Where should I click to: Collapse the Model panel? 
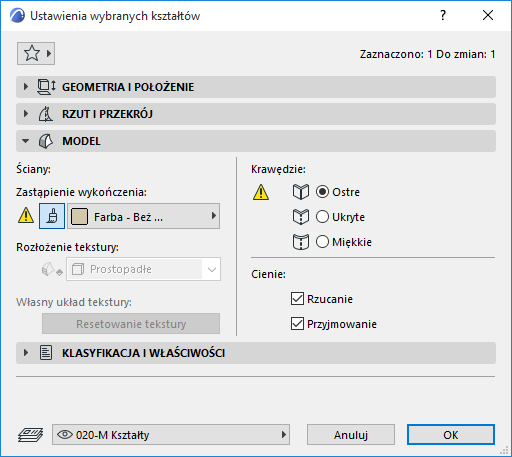click(256, 141)
